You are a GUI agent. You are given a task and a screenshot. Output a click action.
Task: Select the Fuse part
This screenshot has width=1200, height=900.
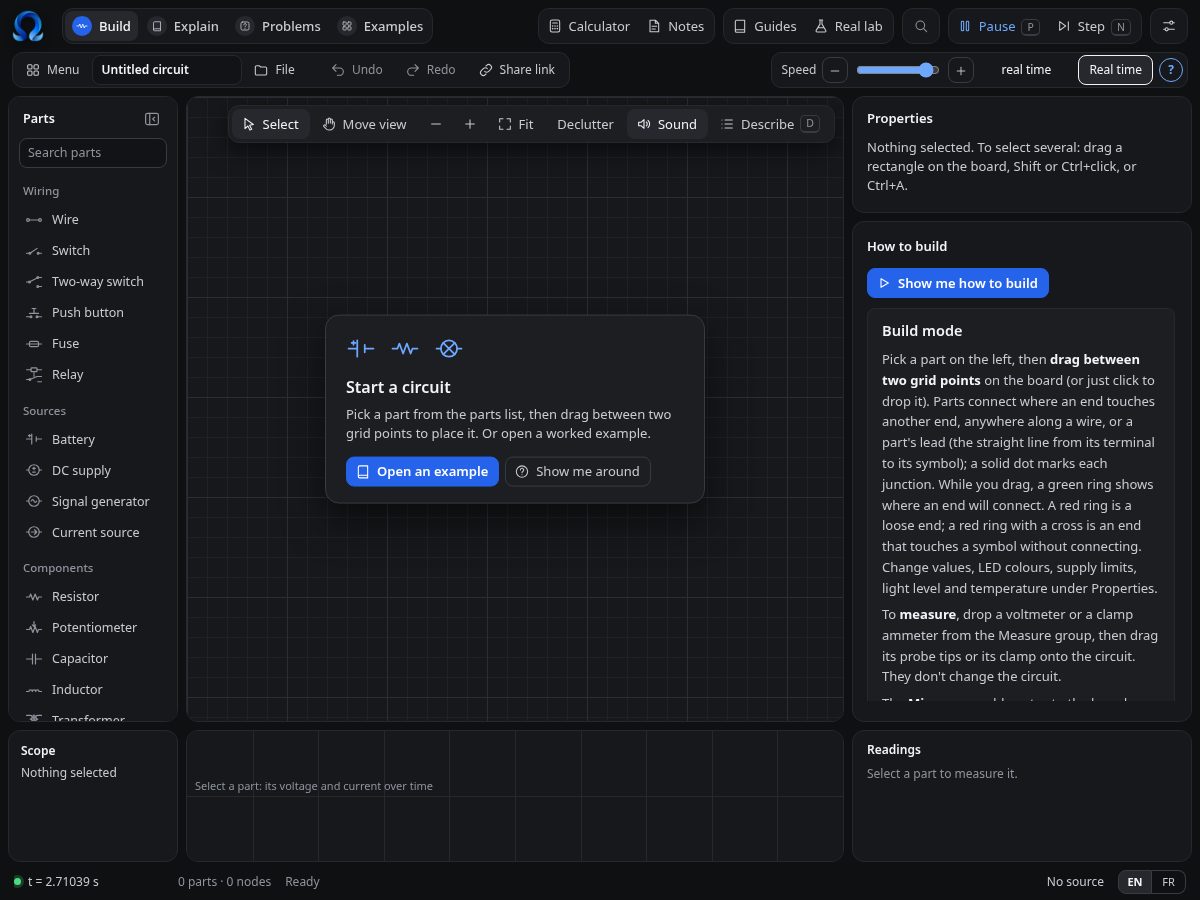point(93,343)
